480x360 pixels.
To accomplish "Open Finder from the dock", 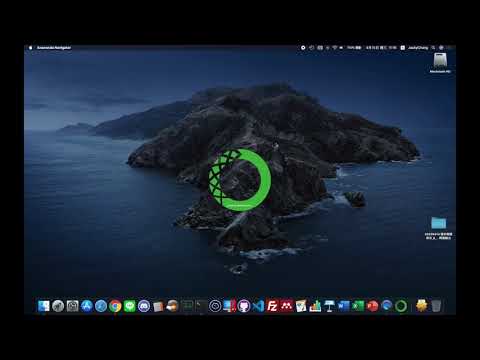I will point(44,306).
